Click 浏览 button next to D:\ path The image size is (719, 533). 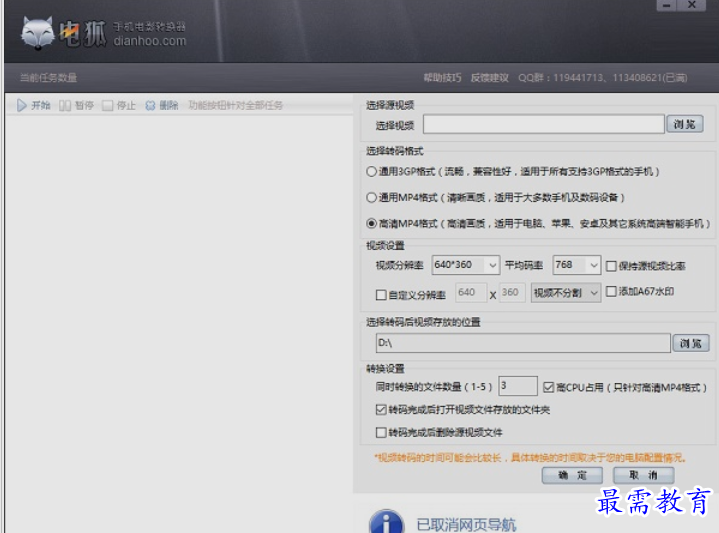[691, 343]
